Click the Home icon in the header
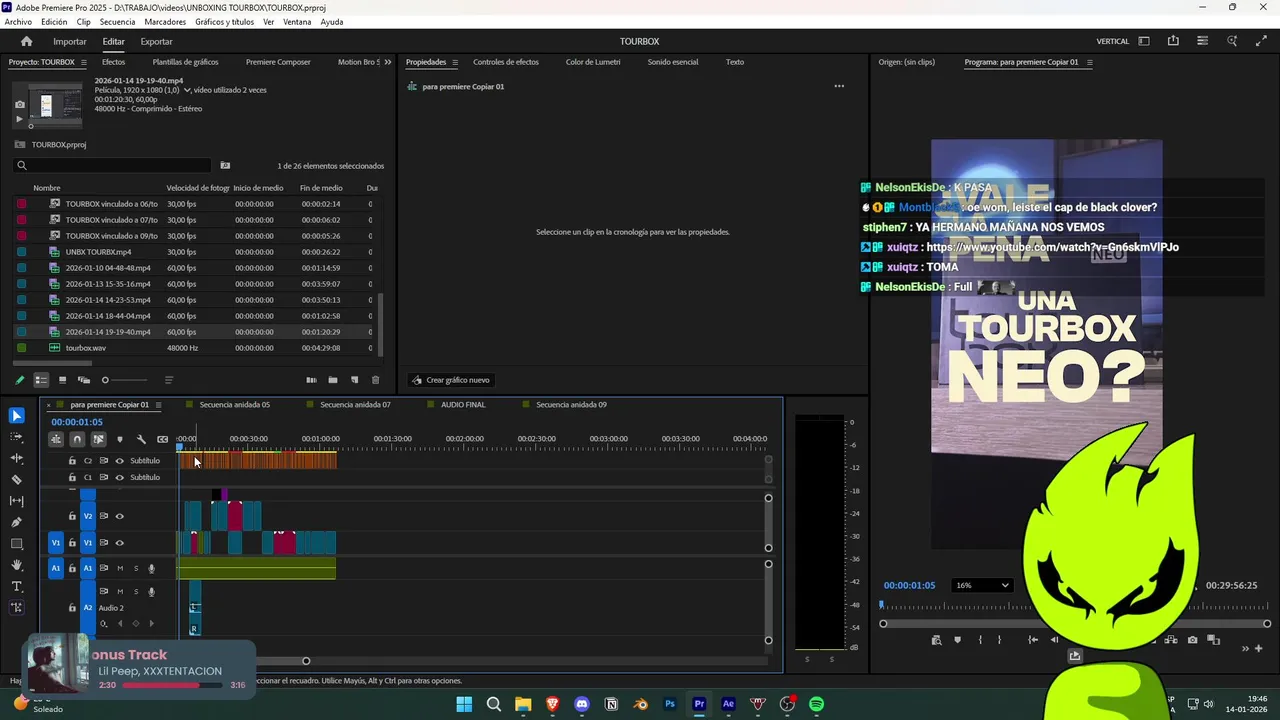This screenshot has width=1280, height=720. tap(27, 41)
